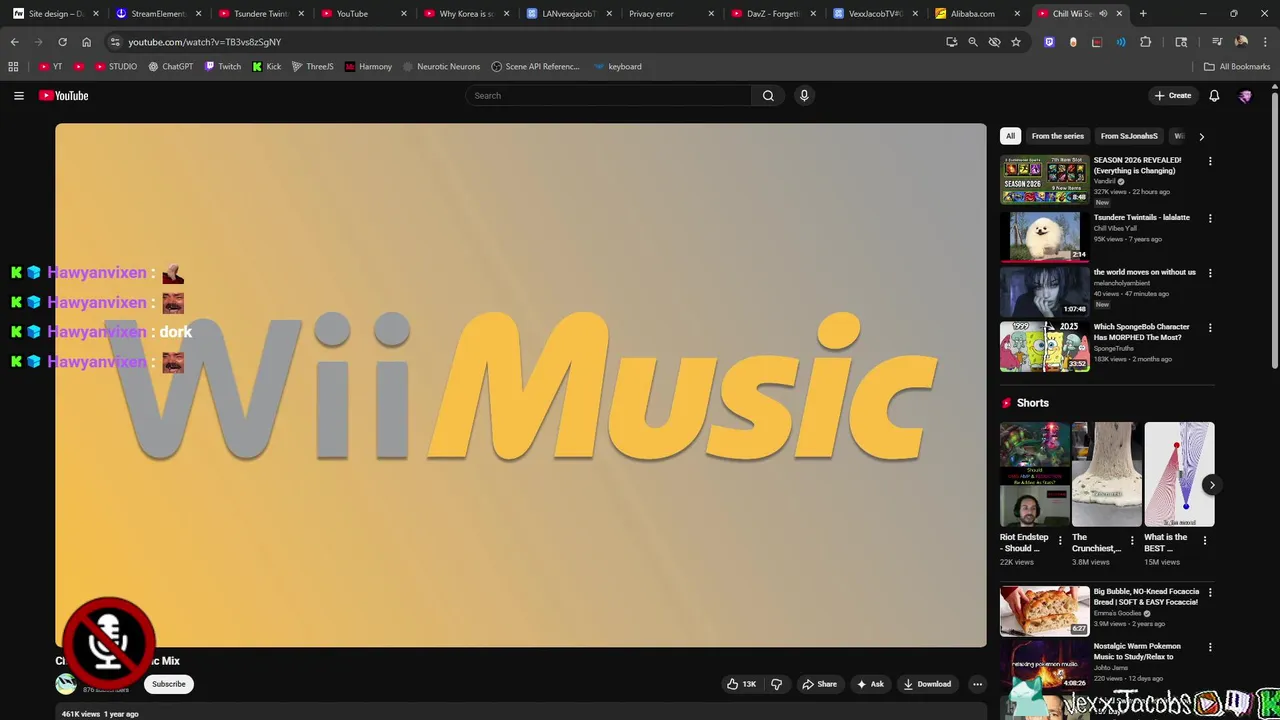Open the Kick bookmark

(267, 67)
